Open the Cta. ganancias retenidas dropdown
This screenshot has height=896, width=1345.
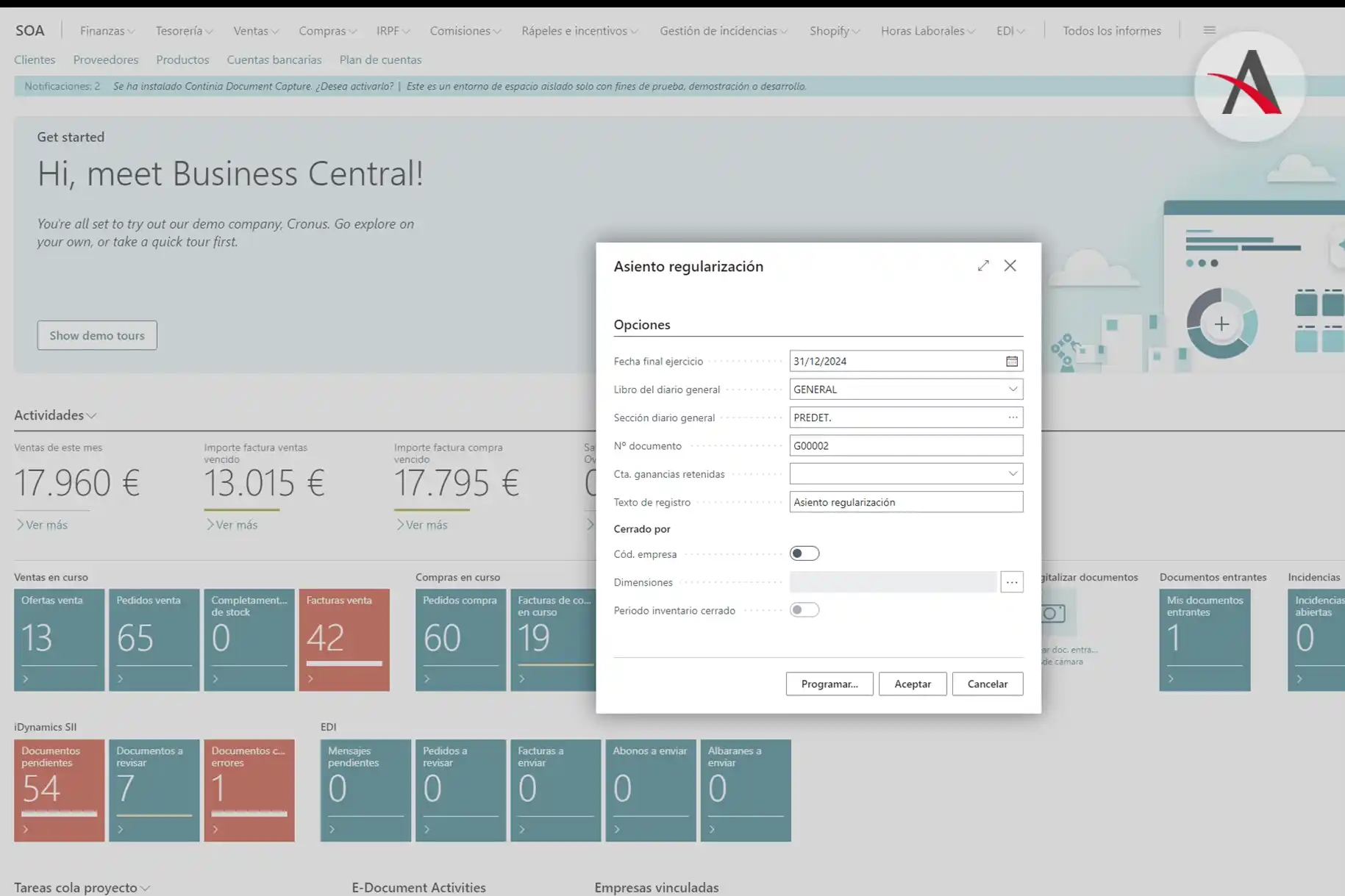tap(1012, 473)
